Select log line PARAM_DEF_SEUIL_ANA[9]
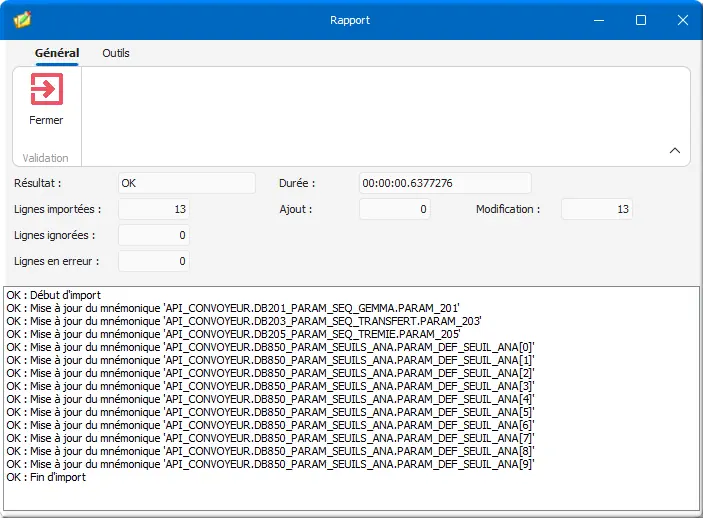The width and height of the screenshot is (703, 518). (x=270, y=464)
